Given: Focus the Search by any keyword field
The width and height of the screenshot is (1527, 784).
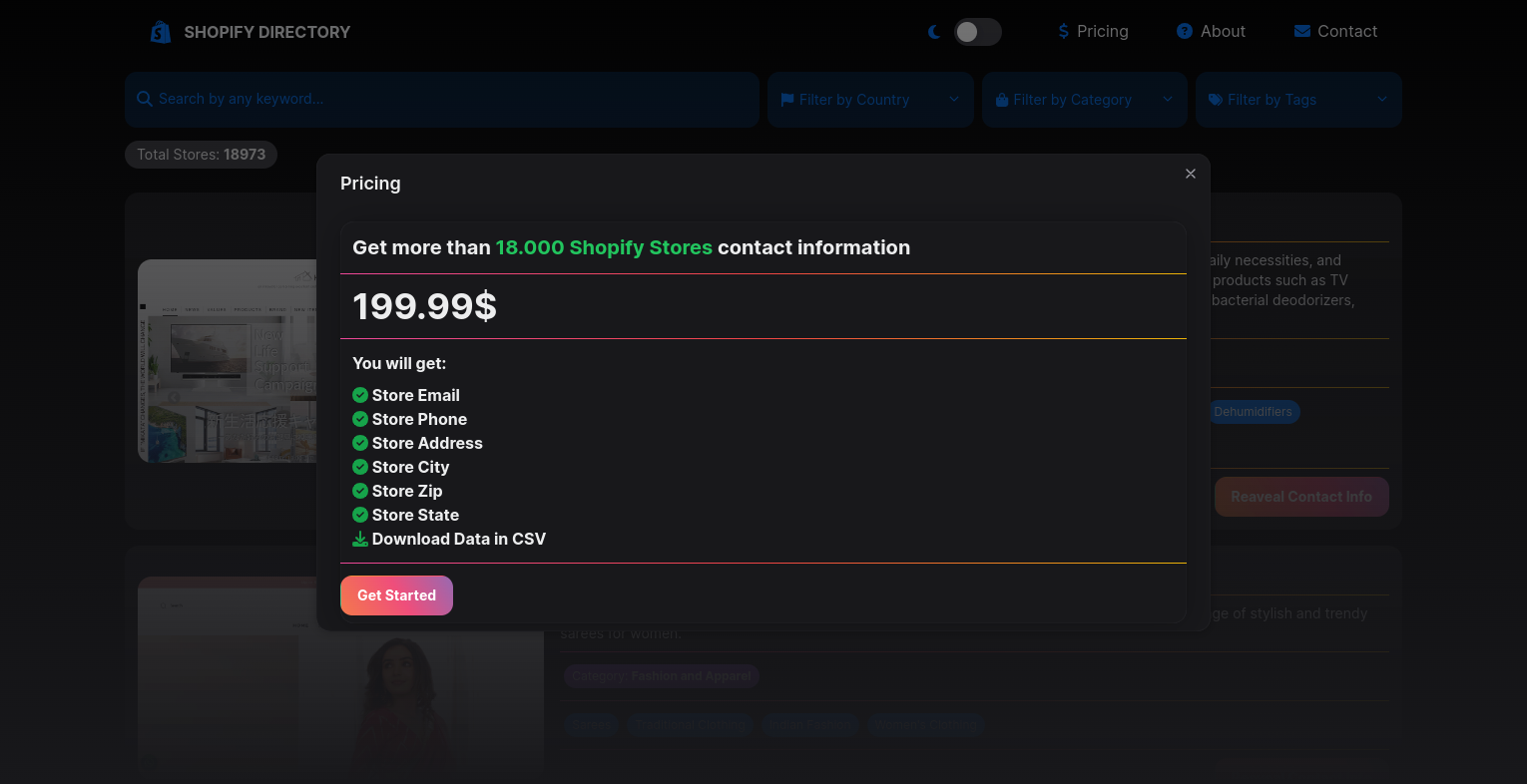Looking at the screenshot, I should pos(442,99).
